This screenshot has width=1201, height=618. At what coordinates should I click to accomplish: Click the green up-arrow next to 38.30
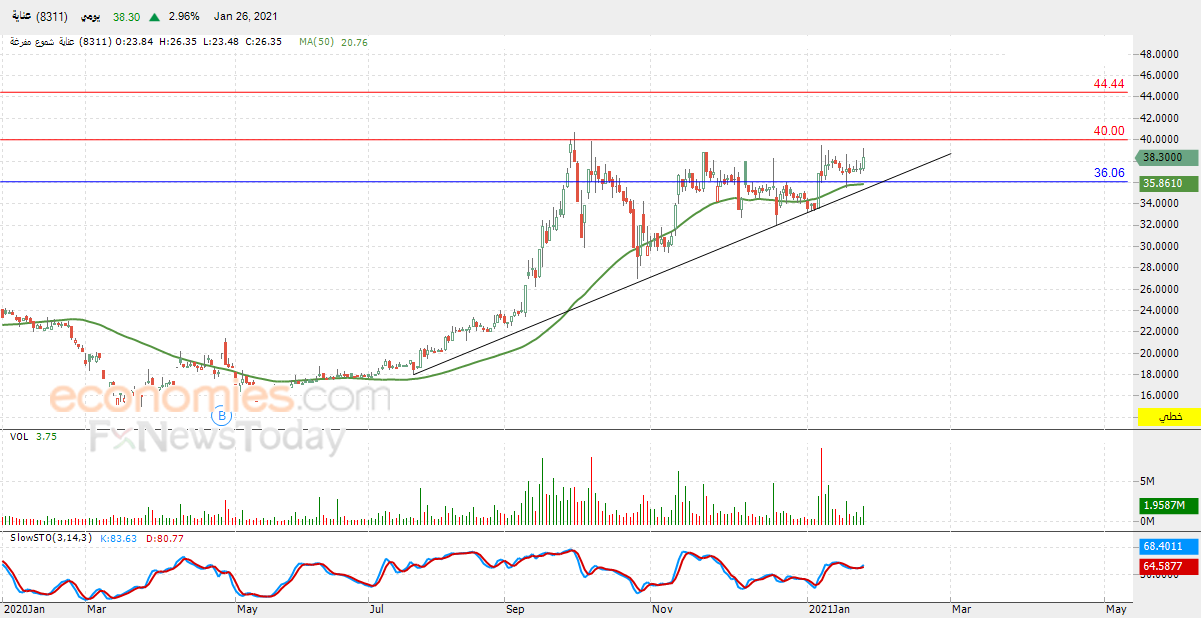point(102,17)
